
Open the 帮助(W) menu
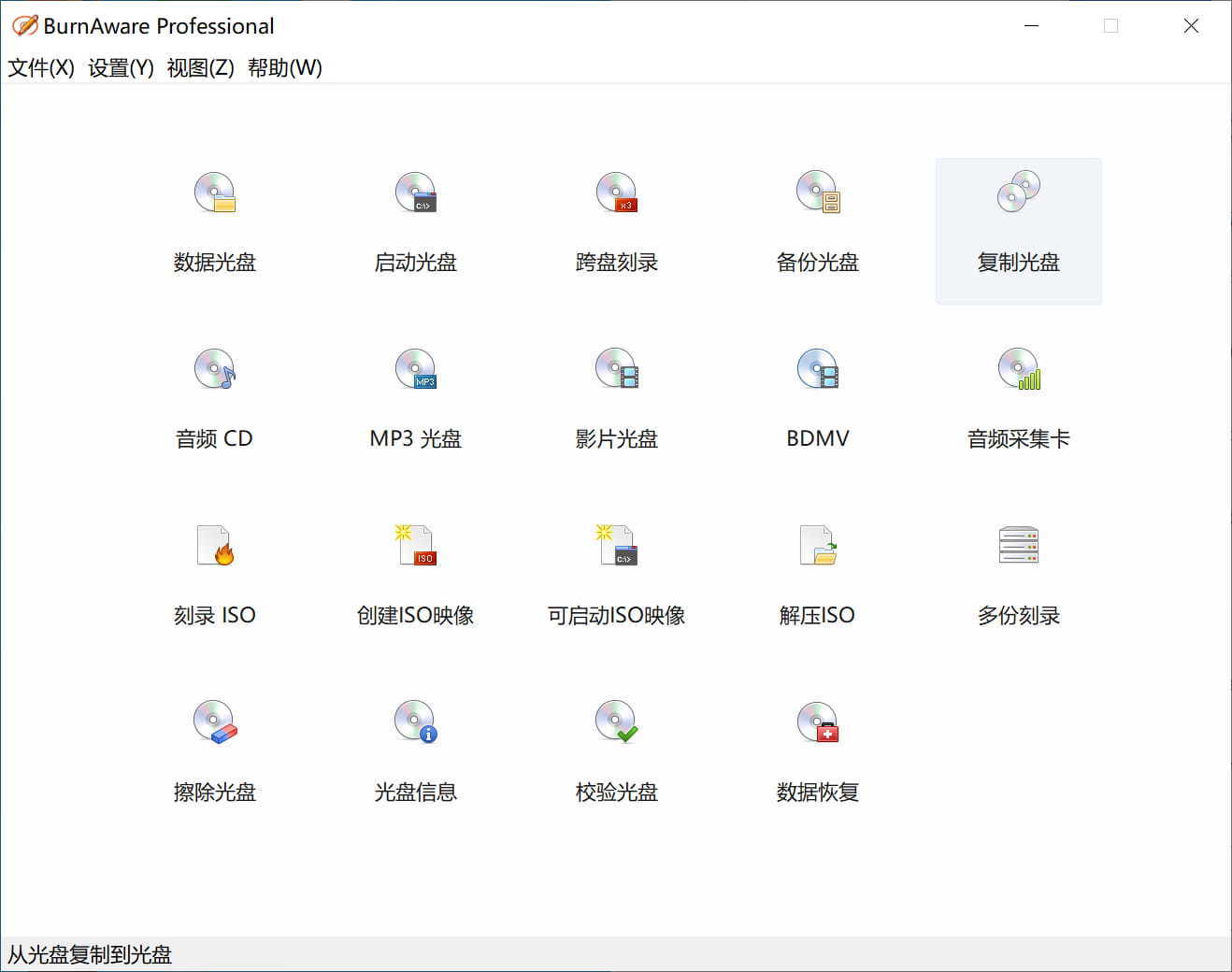[x=284, y=67]
